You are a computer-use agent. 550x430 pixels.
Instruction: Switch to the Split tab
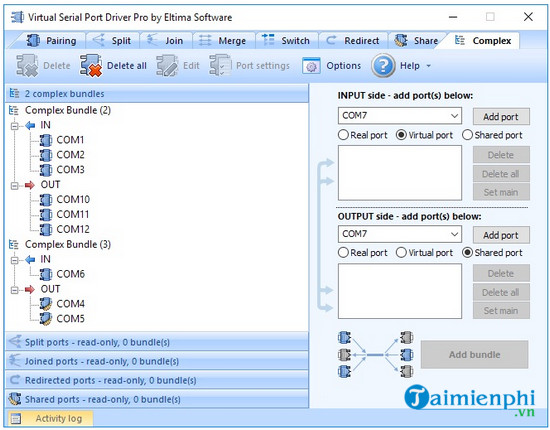114,41
